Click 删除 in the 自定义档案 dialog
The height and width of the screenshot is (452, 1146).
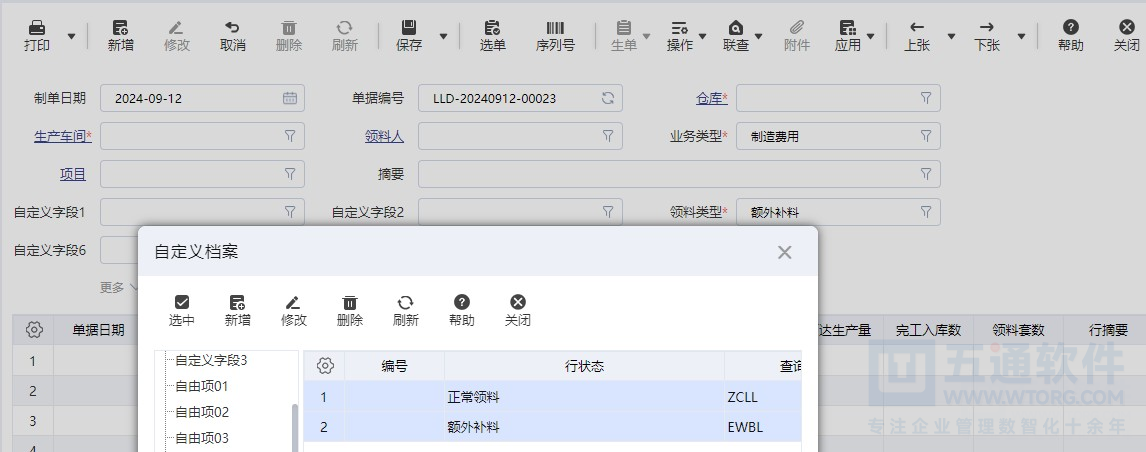350,311
